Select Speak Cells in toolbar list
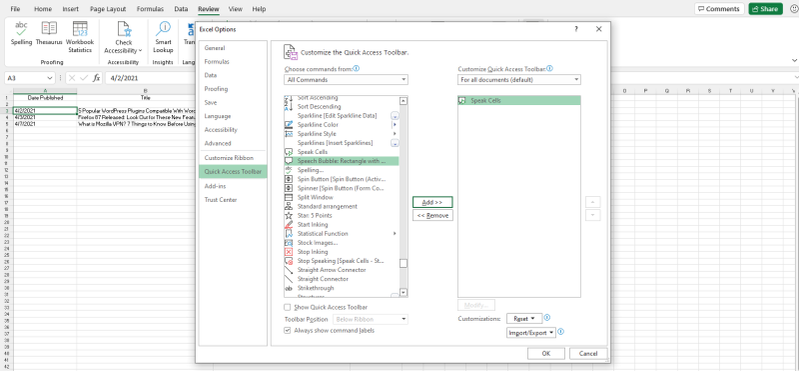This screenshot has height=371, width=799. click(519, 100)
